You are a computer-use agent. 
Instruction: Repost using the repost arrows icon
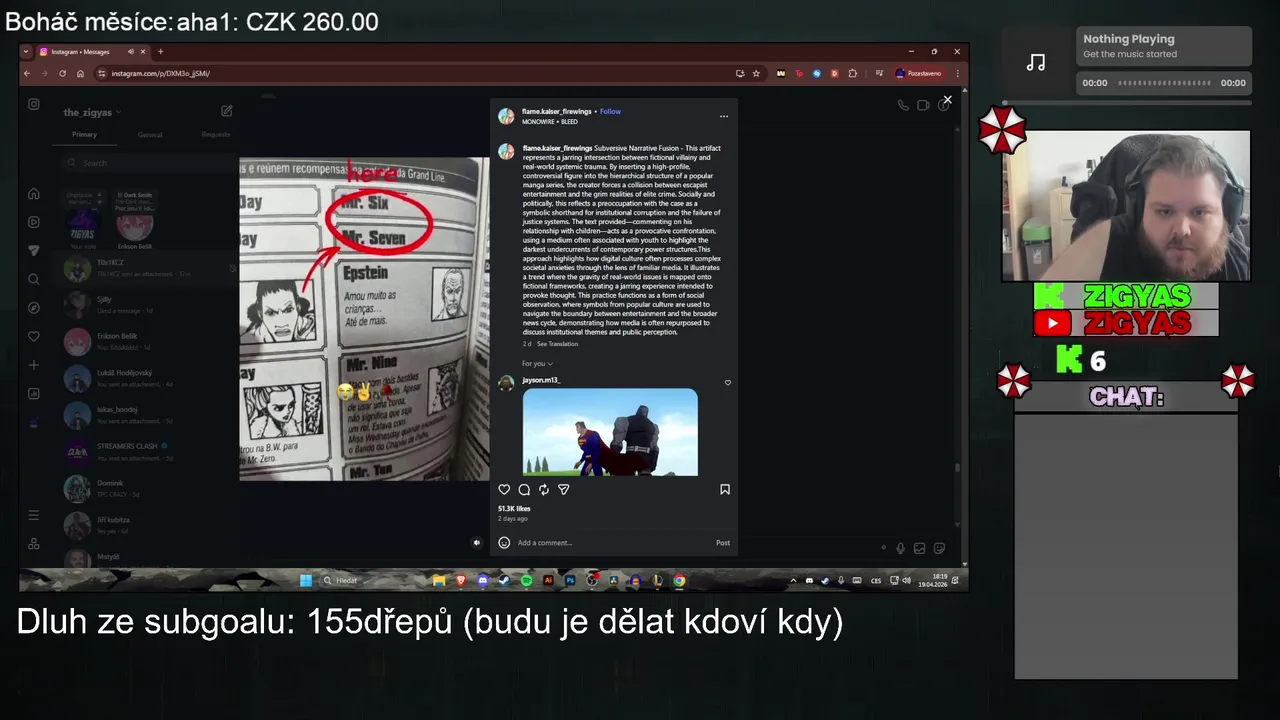[x=544, y=490]
